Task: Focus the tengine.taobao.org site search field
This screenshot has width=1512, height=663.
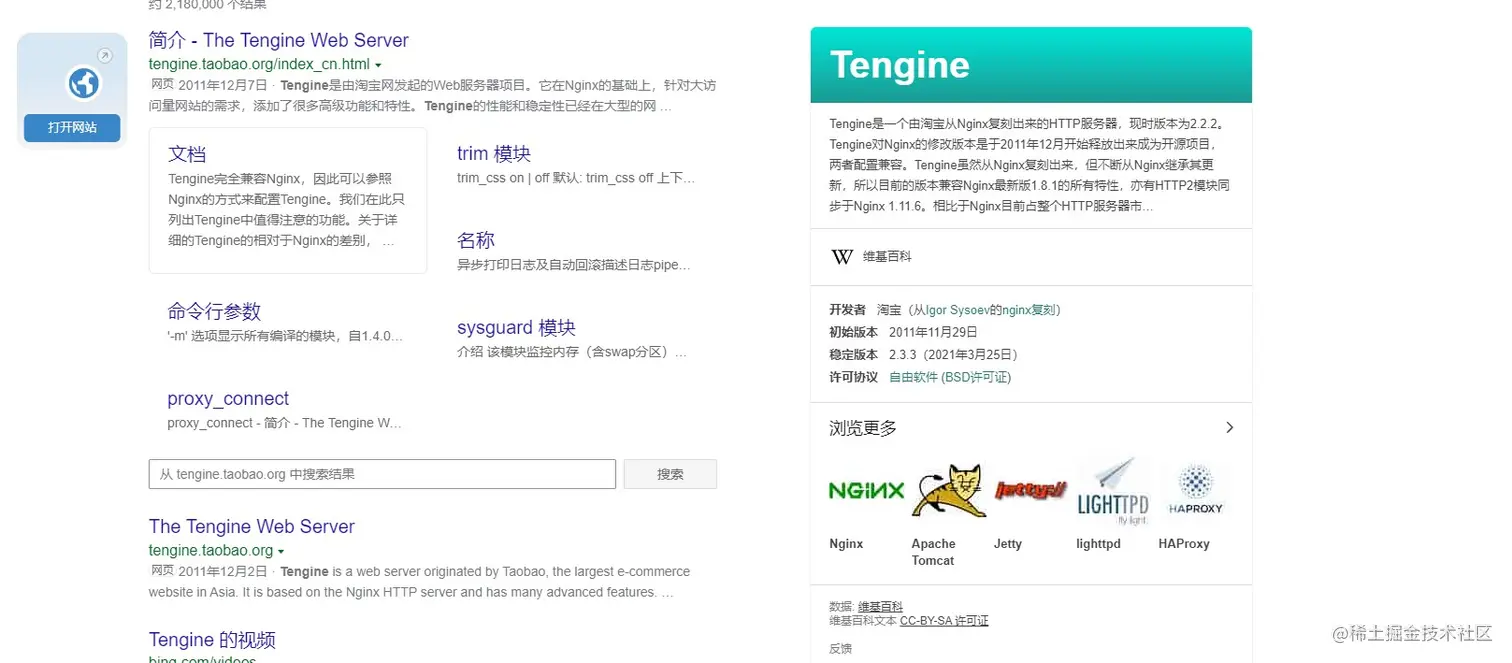Action: 382,474
